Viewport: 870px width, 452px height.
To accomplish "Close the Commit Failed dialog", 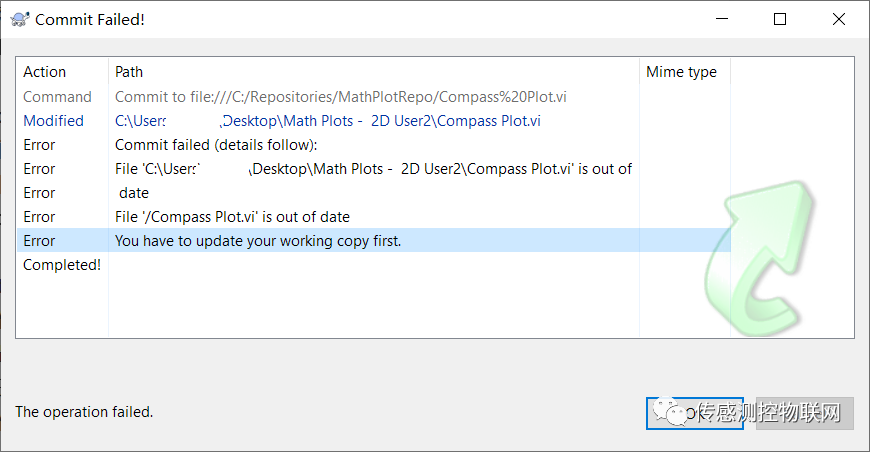I will tap(836, 19).
